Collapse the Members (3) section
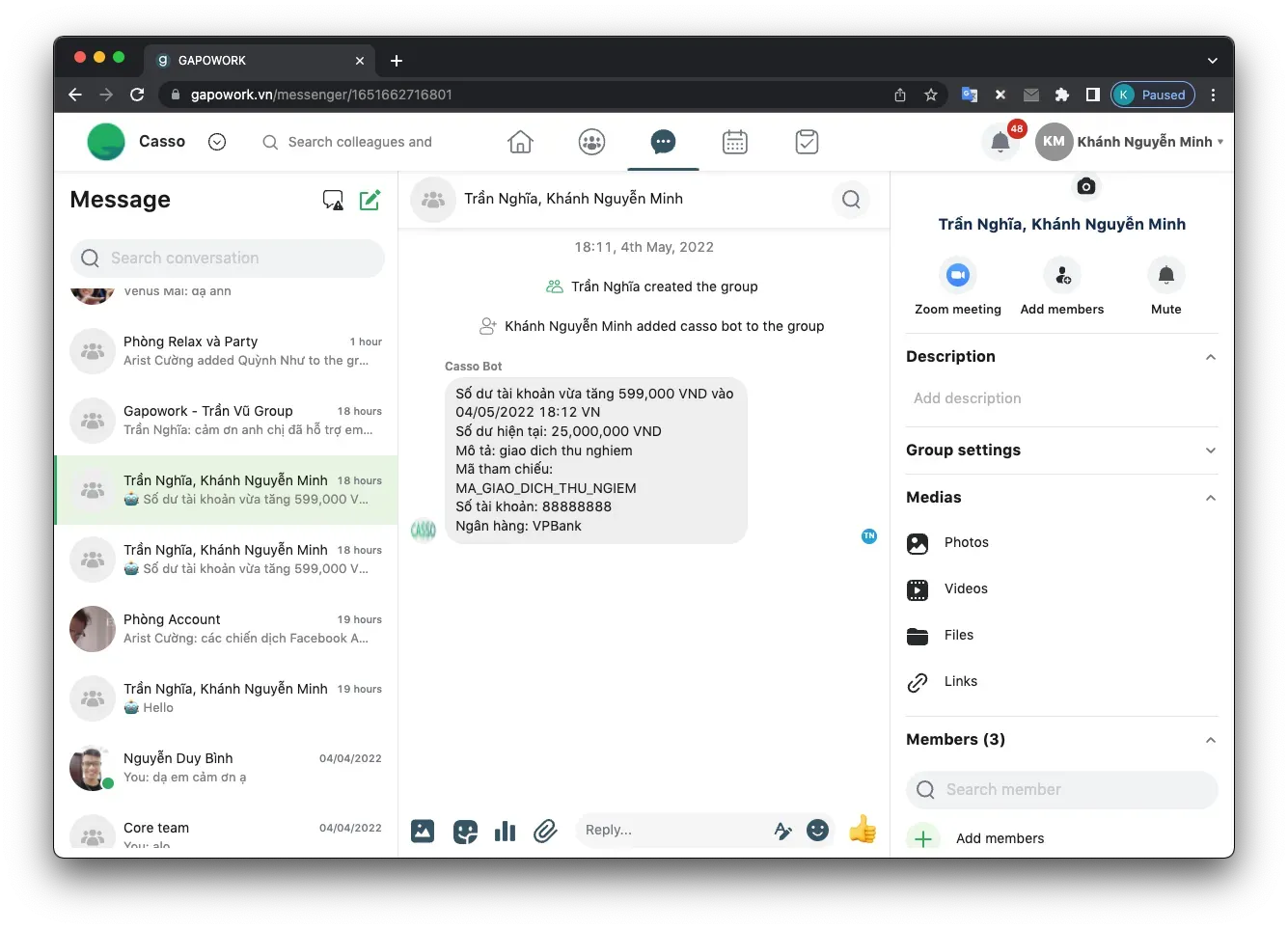Image resolution: width=1288 pixels, height=929 pixels. tap(1210, 740)
